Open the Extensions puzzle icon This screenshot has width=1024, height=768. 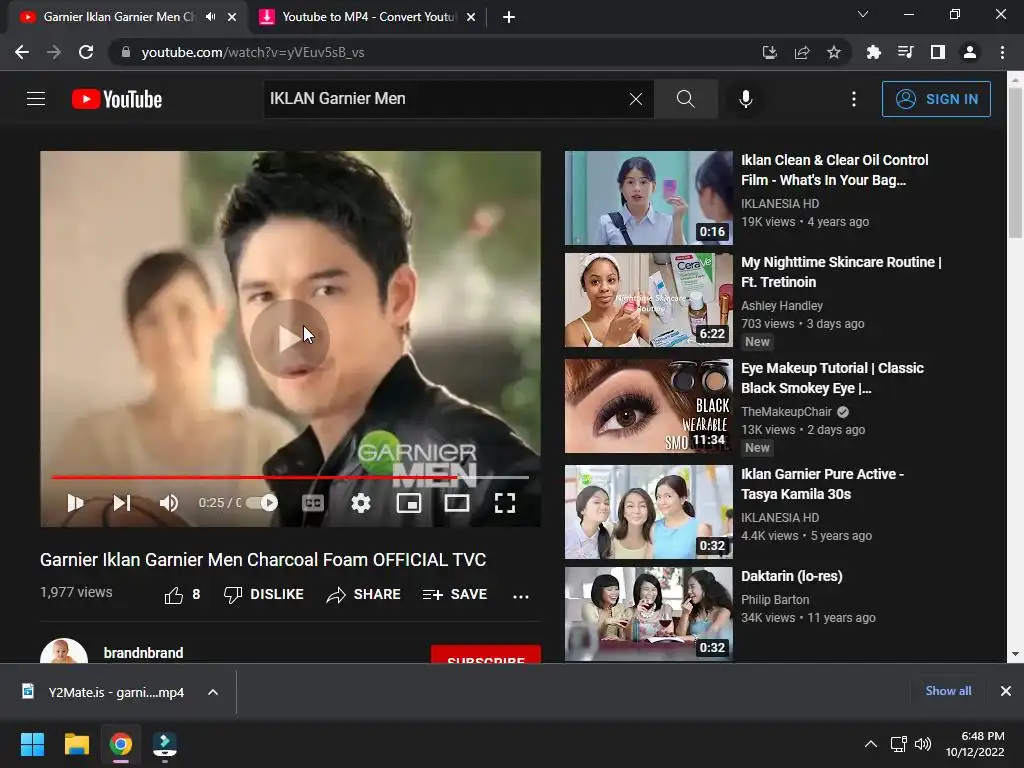tap(873, 52)
